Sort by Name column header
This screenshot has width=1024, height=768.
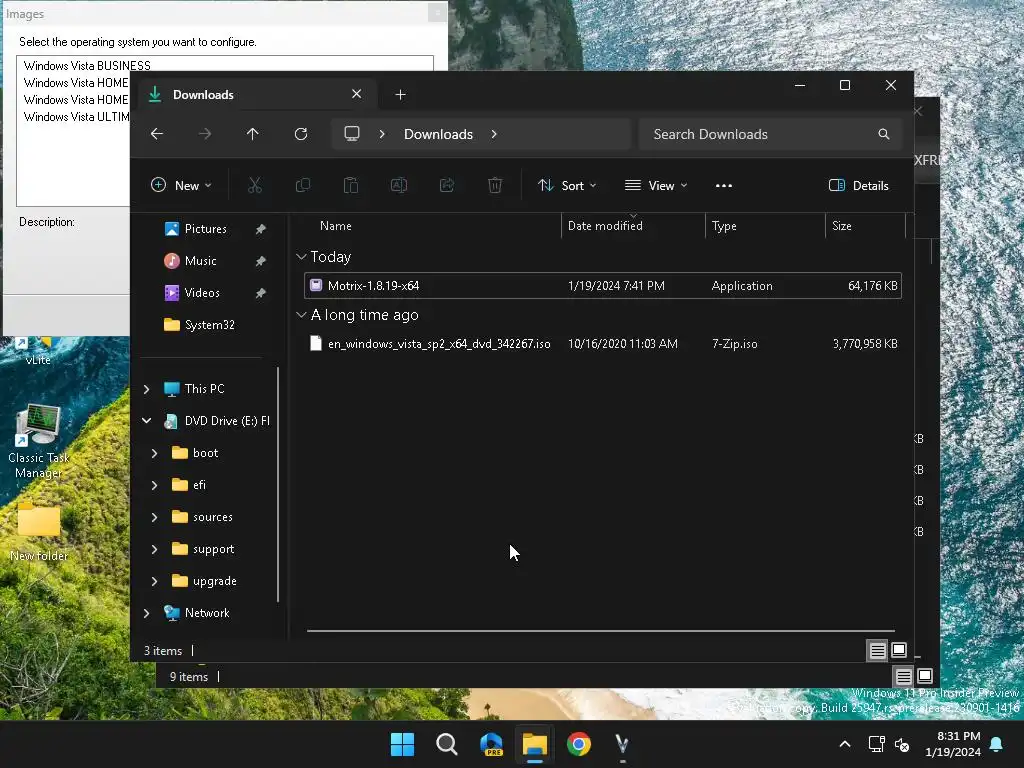pos(336,226)
